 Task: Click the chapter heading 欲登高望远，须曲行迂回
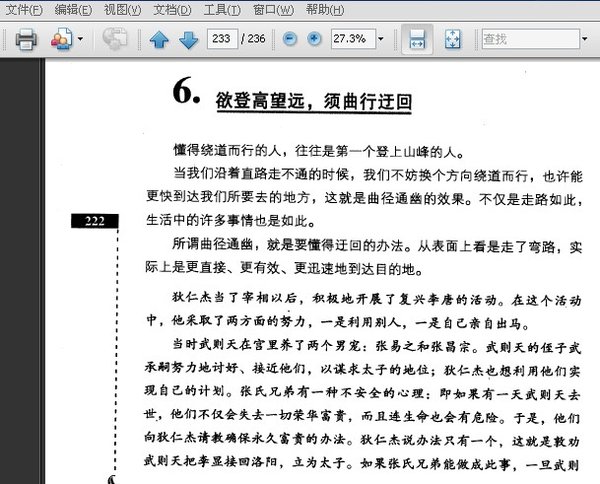314,102
